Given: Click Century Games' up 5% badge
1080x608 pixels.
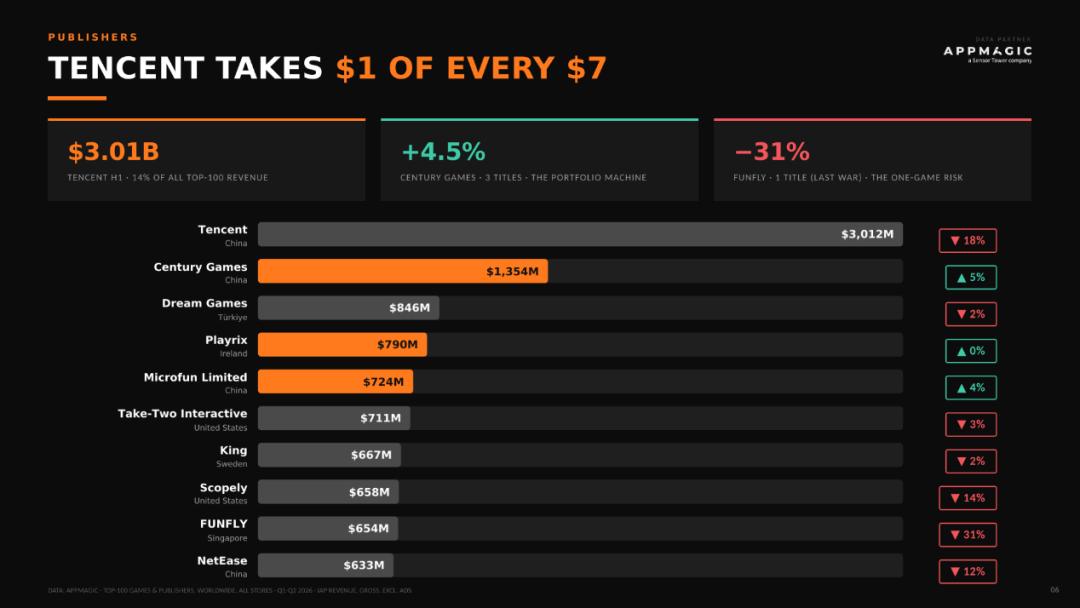Looking at the screenshot, I should pos(970,277).
